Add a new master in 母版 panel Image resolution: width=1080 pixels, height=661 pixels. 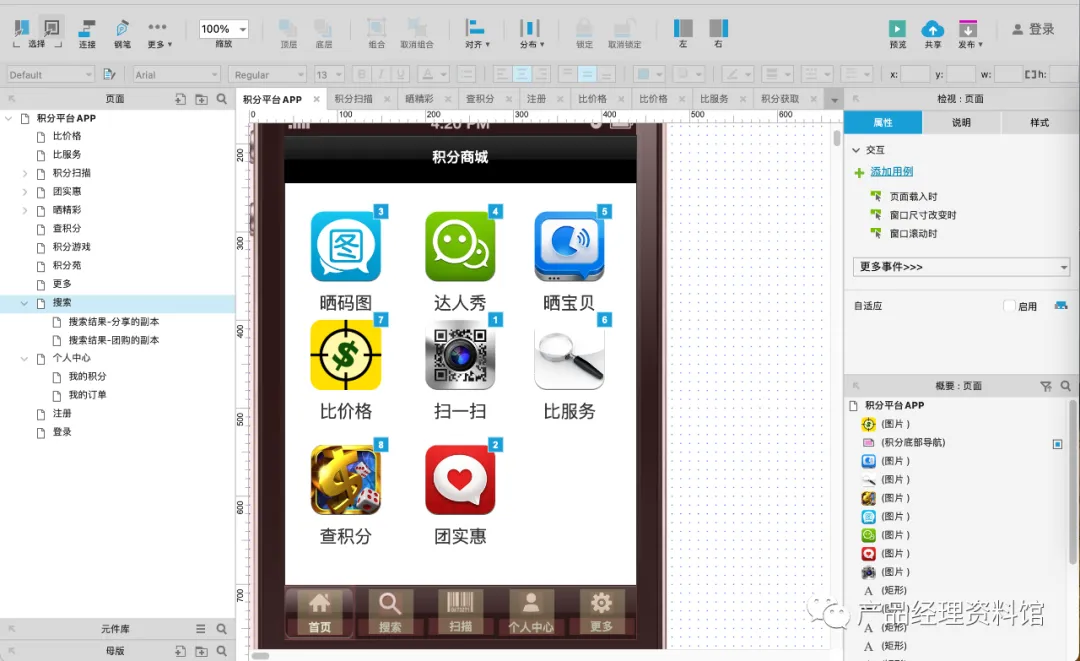pos(180,651)
